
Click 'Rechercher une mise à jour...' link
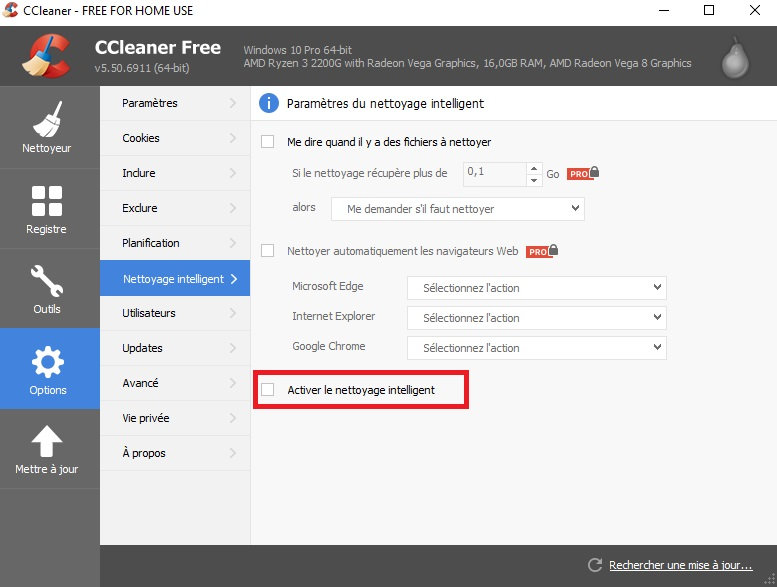[x=680, y=565]
